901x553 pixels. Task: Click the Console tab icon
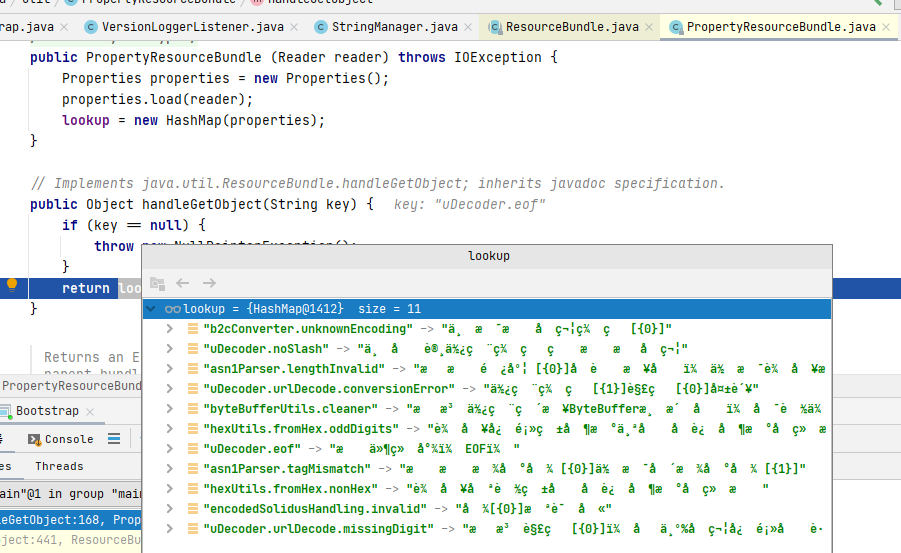pos(34,440)
